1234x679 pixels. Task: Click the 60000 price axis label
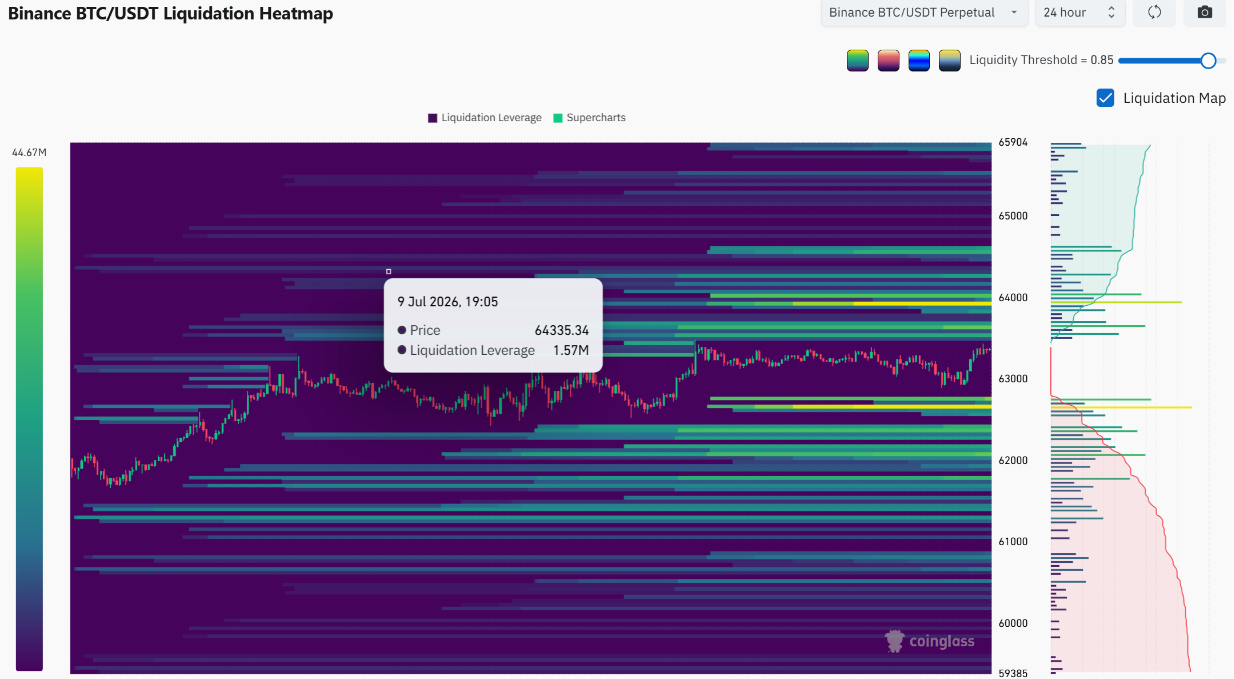pyautogui.click(x=1013, y=623)
